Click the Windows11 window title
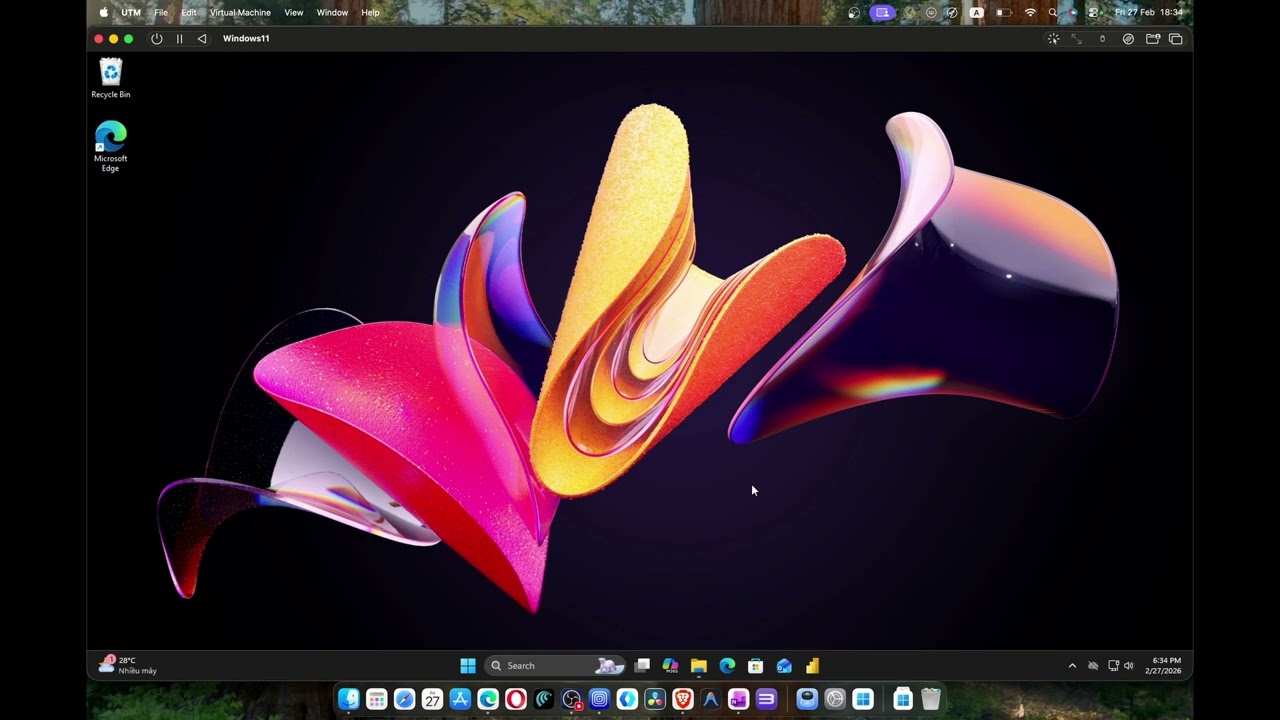 (246, 39)
